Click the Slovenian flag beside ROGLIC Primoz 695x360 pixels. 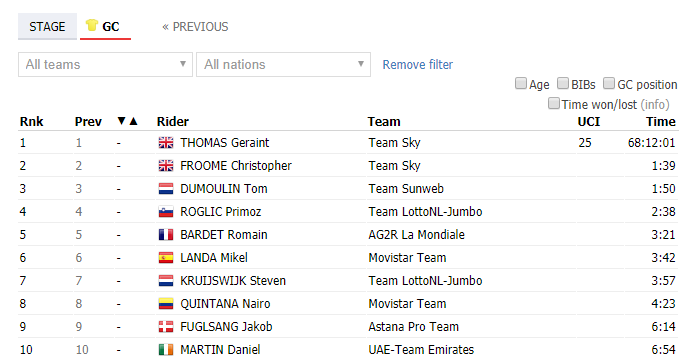pos(166,212)
